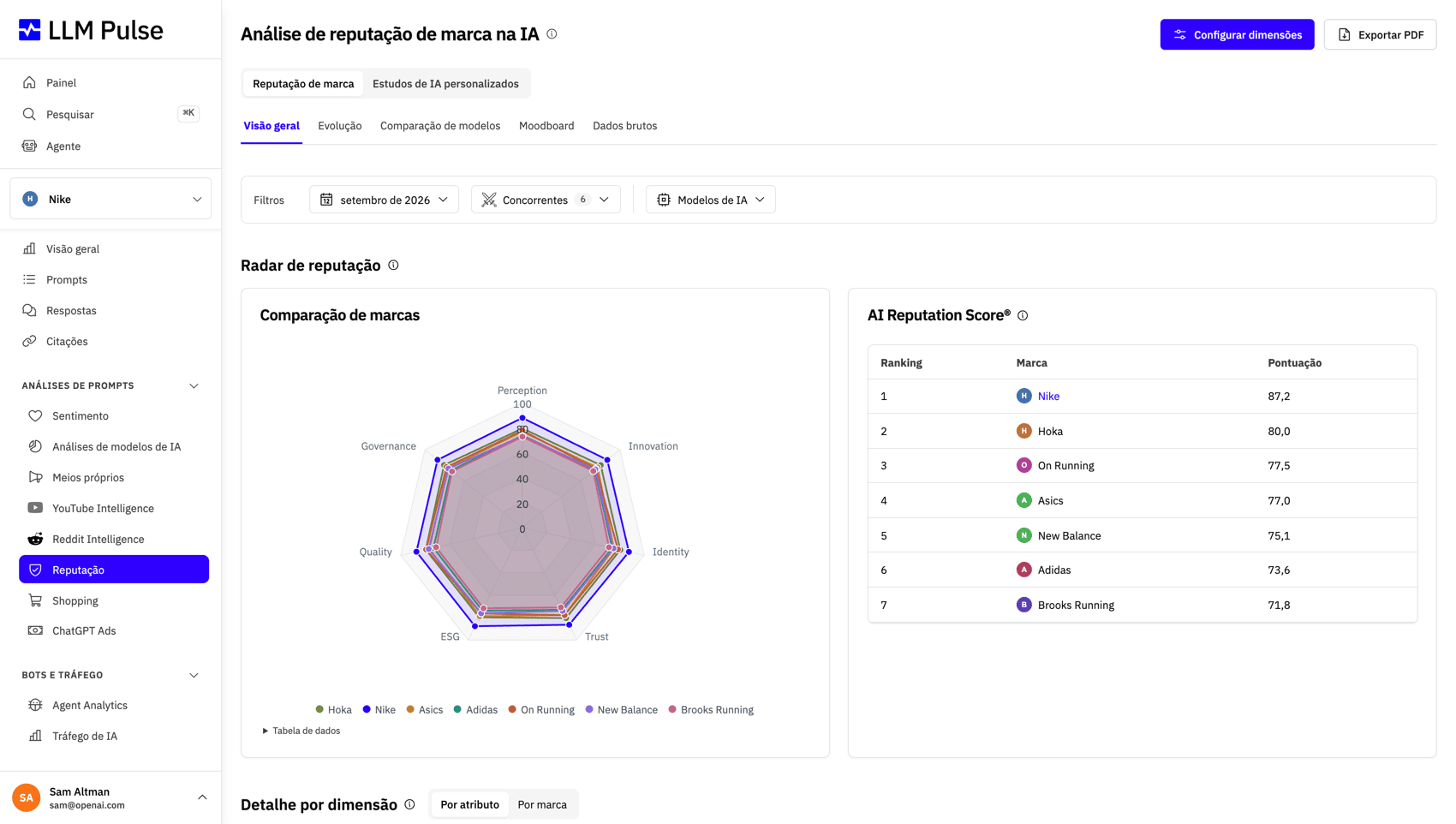Toggle Adidas series in radar legend

(475, 709)
